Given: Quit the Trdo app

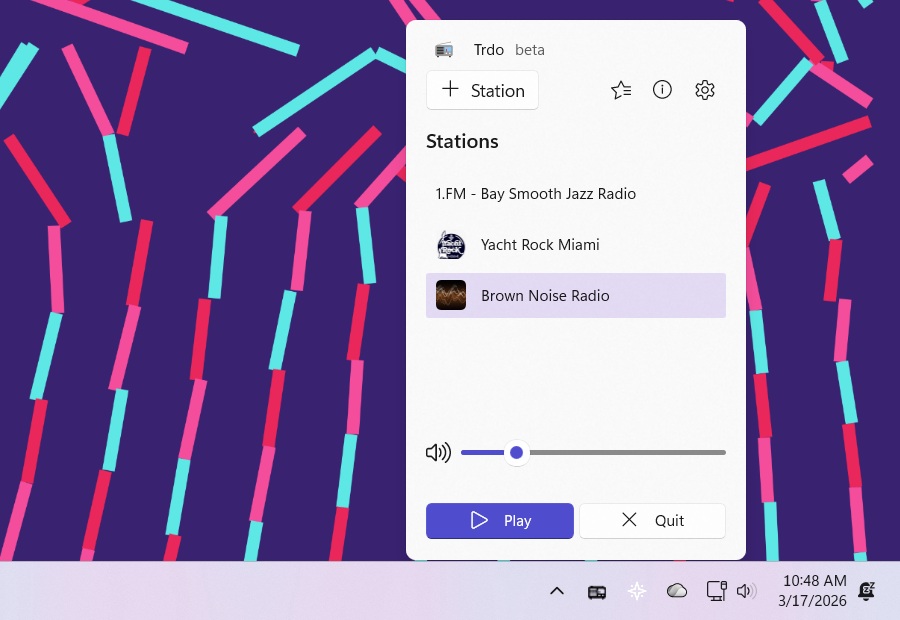Looking at the screenshot, I should (652, 521).
